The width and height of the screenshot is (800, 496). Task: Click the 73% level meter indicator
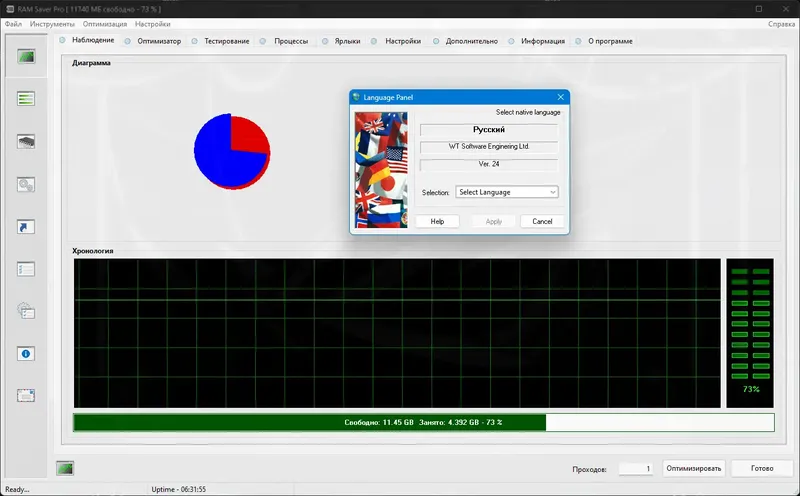[x=750, y=333]
